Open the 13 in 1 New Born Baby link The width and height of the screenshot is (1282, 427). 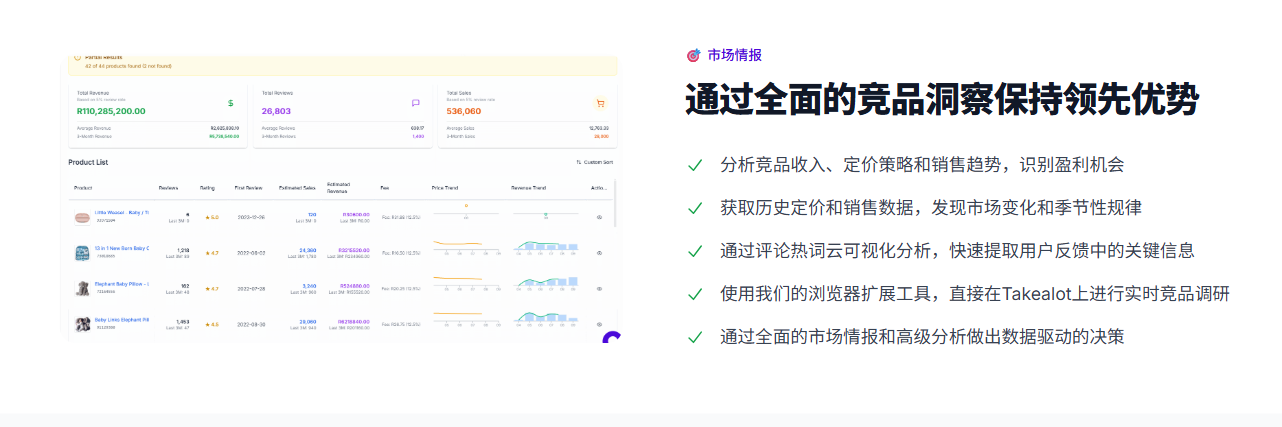pyautogui.click(x=121, y=249)
